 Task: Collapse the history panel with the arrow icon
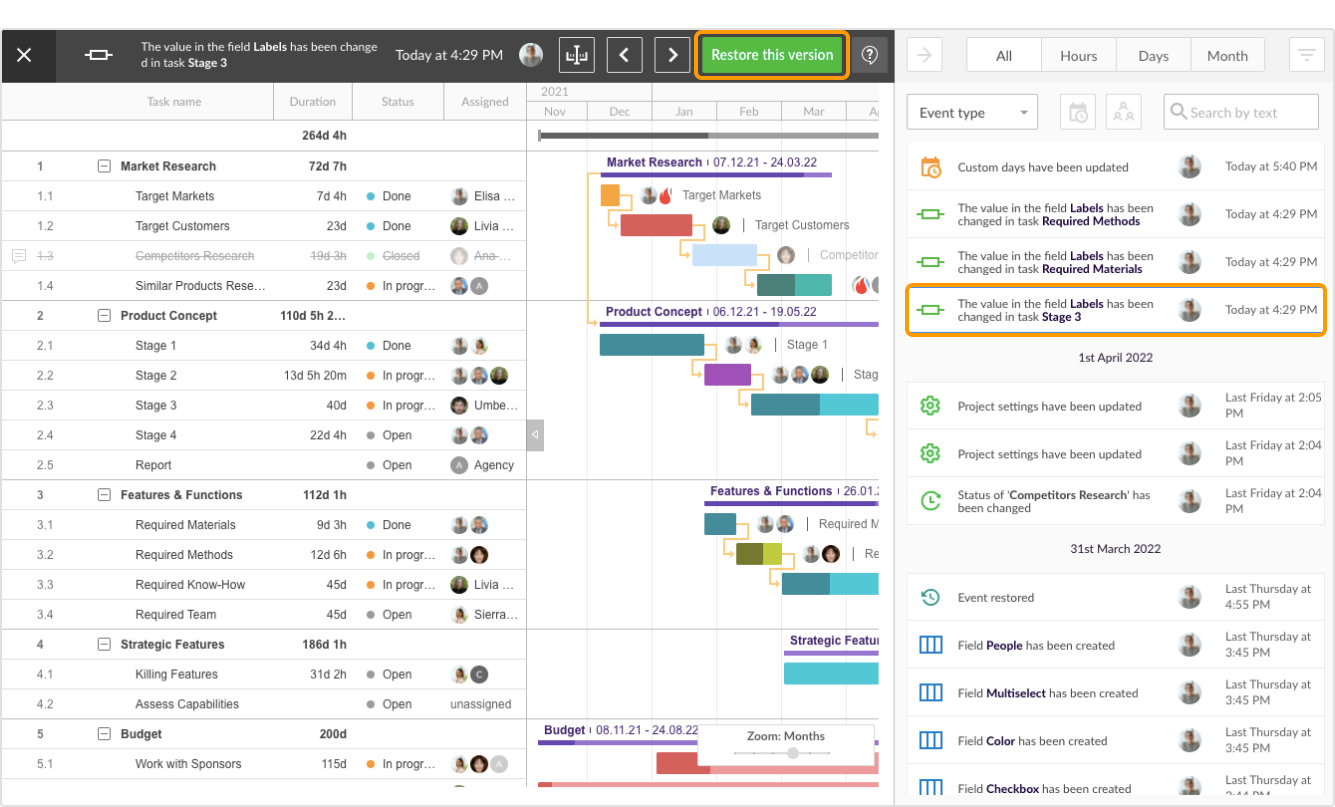coord(923,55)
